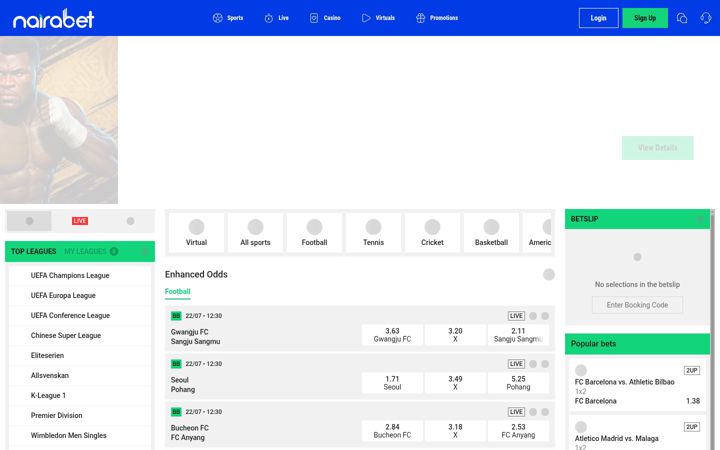Select the Basketball sport tile
The image size is (720, 450).
[x=491, y=232]
